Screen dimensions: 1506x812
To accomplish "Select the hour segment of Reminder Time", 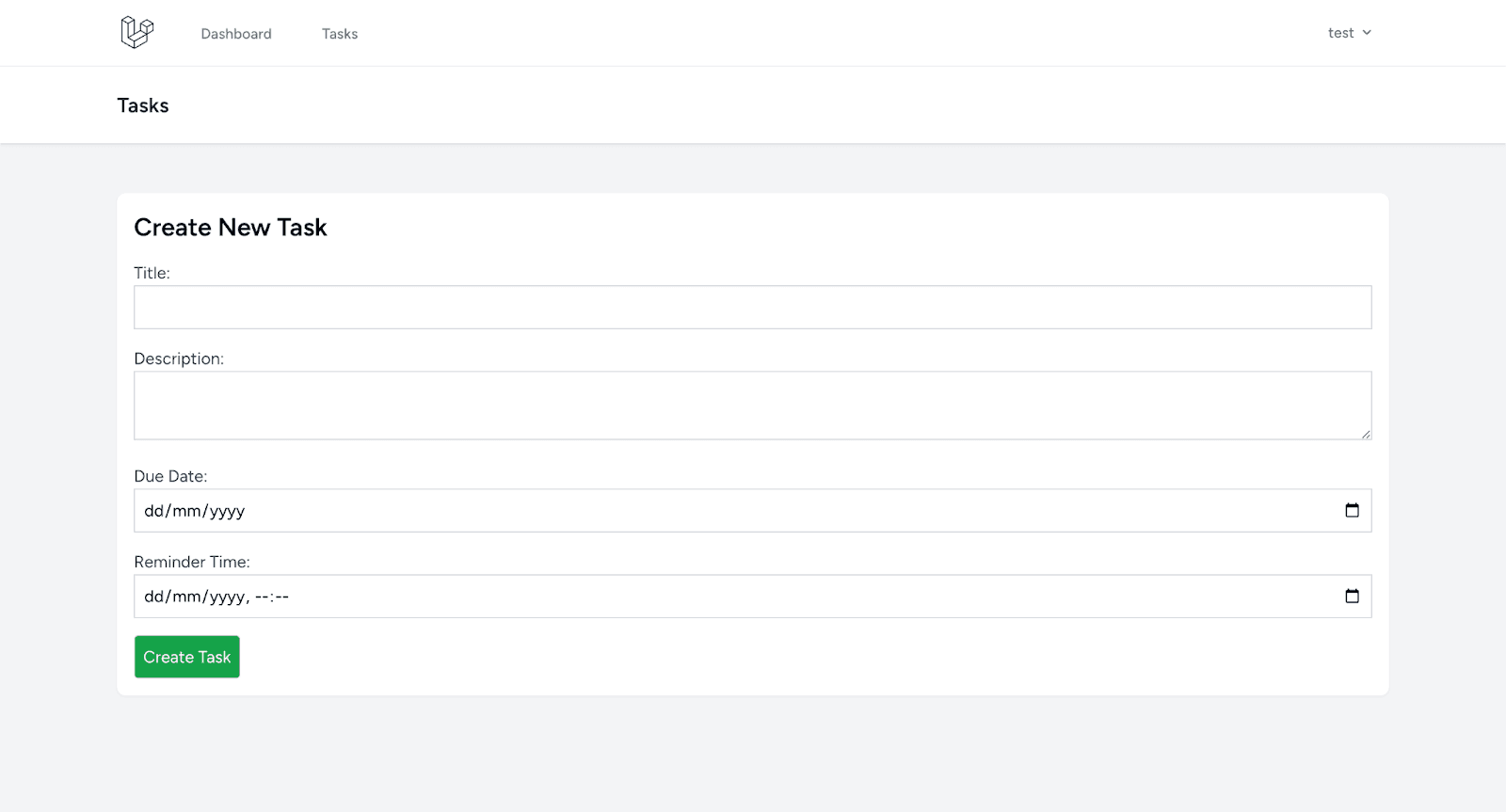I will pyautogui.click(x=262, y=597).
